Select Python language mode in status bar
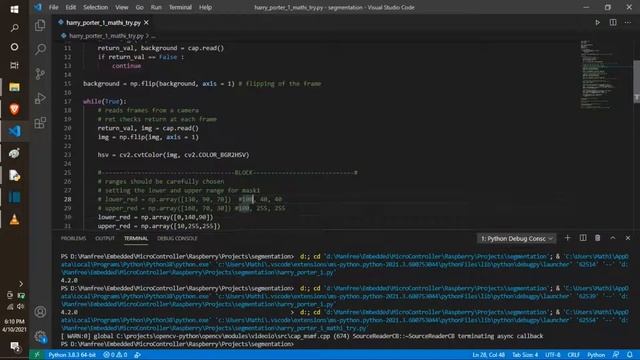The image size is (640, 360). pos(596,355)
